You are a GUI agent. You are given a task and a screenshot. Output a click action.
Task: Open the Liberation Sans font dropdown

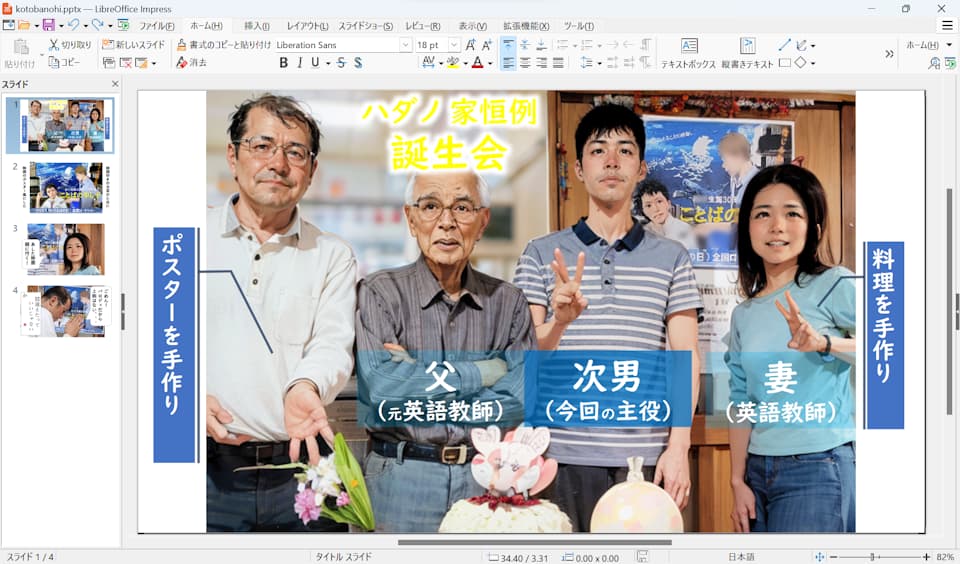point(405,45)
